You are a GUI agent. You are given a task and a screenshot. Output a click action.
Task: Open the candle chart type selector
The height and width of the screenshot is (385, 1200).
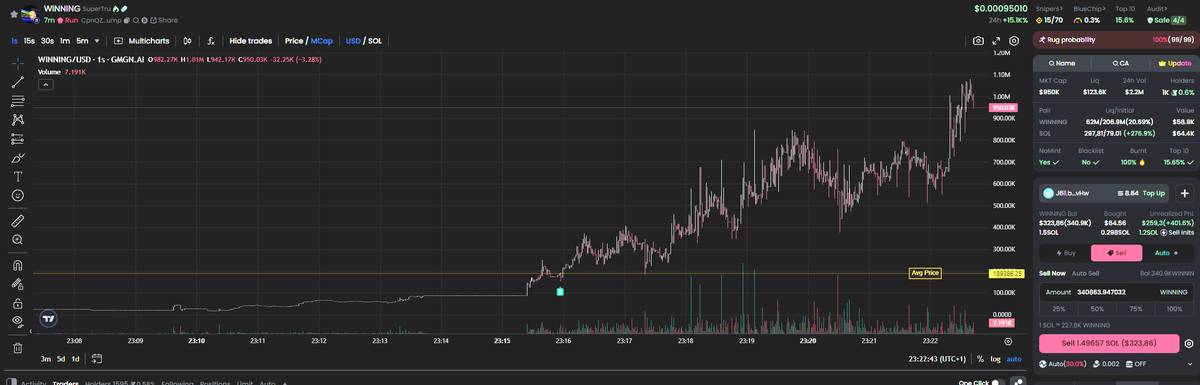(x=187, y=41)
